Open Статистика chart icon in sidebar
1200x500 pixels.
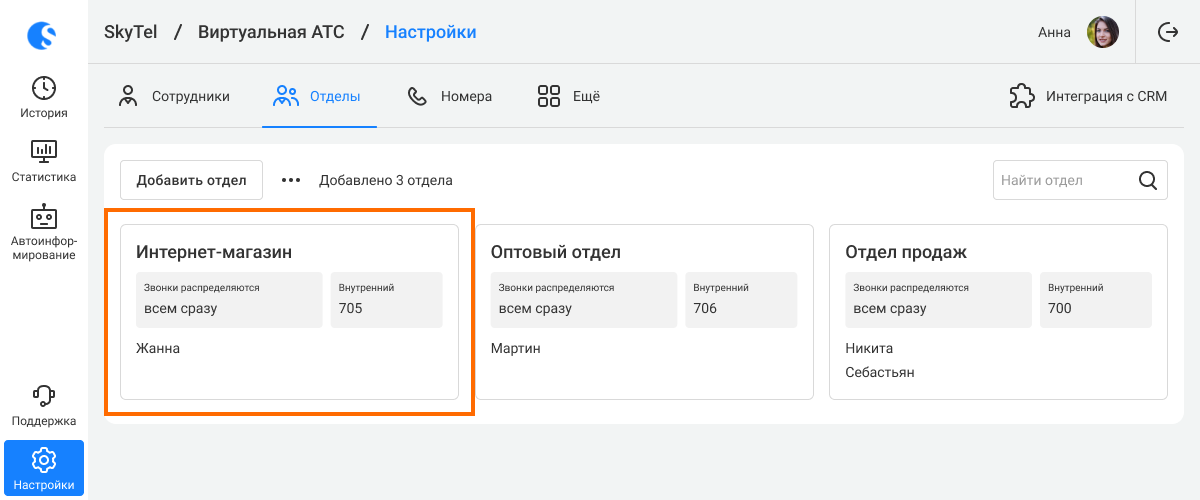pos(44,152)
